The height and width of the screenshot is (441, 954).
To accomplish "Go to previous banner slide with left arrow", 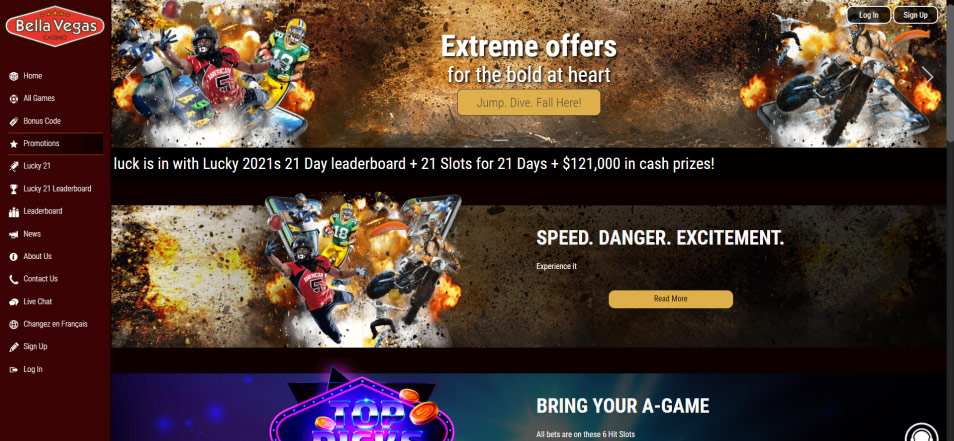I will [132, 75].
